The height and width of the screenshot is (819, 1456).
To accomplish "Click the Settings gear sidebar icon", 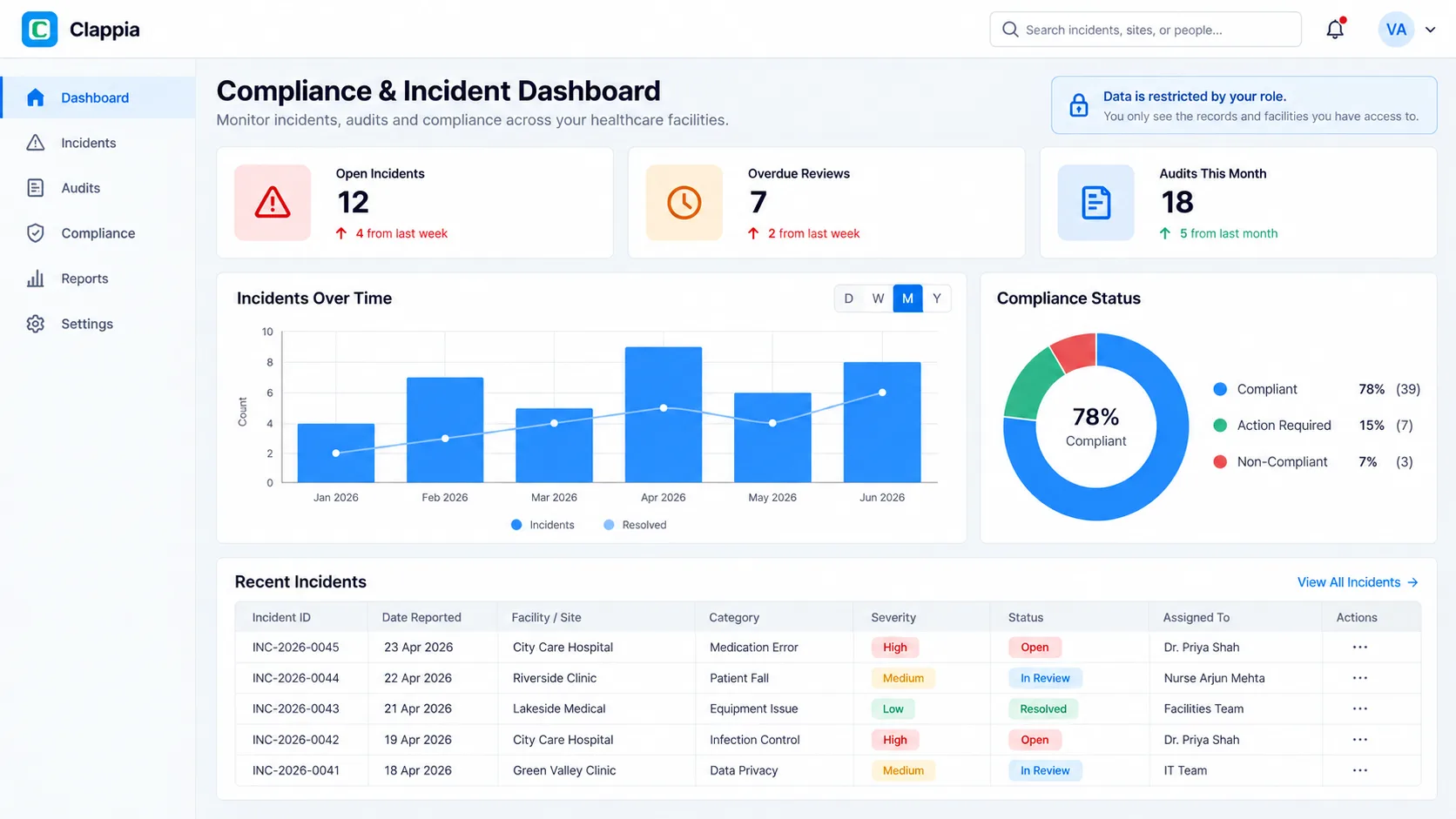I will [x=36, y=324].
